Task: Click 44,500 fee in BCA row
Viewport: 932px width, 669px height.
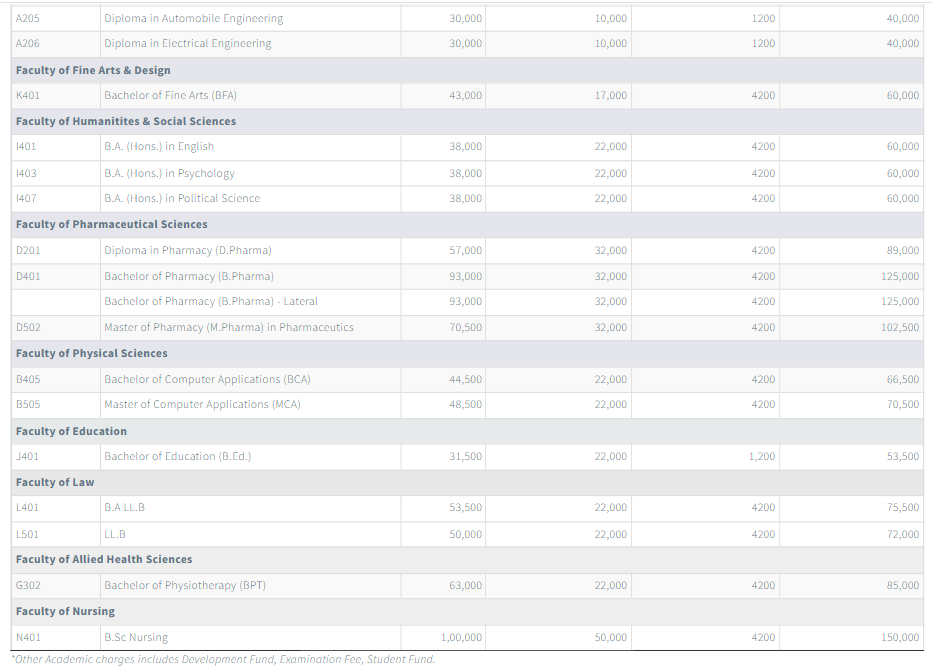Action: click(x=465, y=379)
